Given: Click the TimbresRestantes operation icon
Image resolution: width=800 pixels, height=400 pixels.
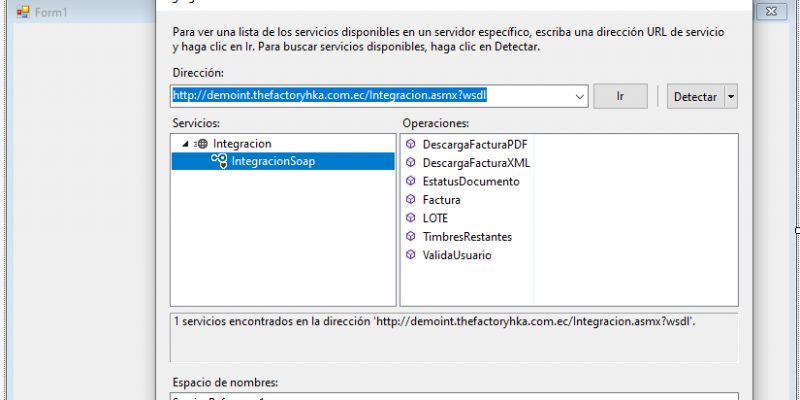Looking at the screenshot, I should 411,237.
